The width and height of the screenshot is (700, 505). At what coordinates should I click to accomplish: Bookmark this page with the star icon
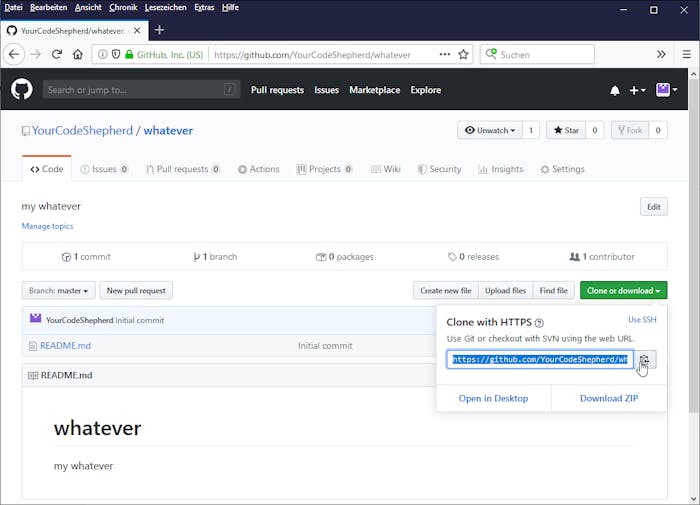(x=463, y=54)
